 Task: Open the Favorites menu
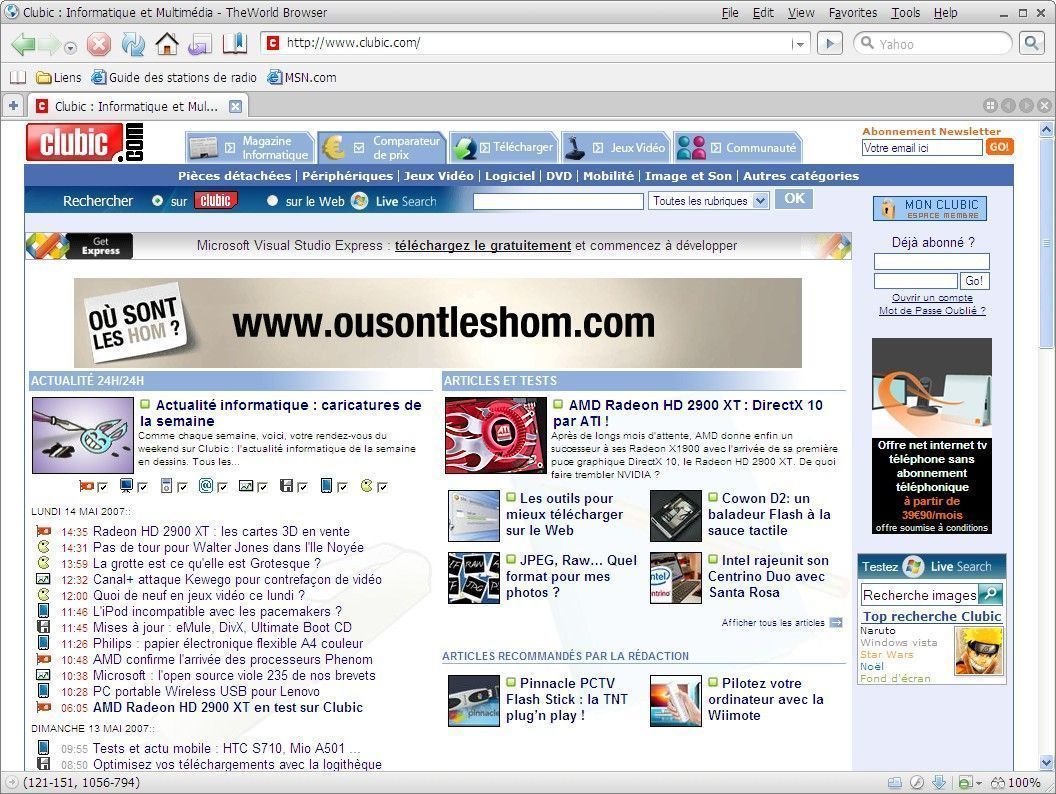pos(853,13)
